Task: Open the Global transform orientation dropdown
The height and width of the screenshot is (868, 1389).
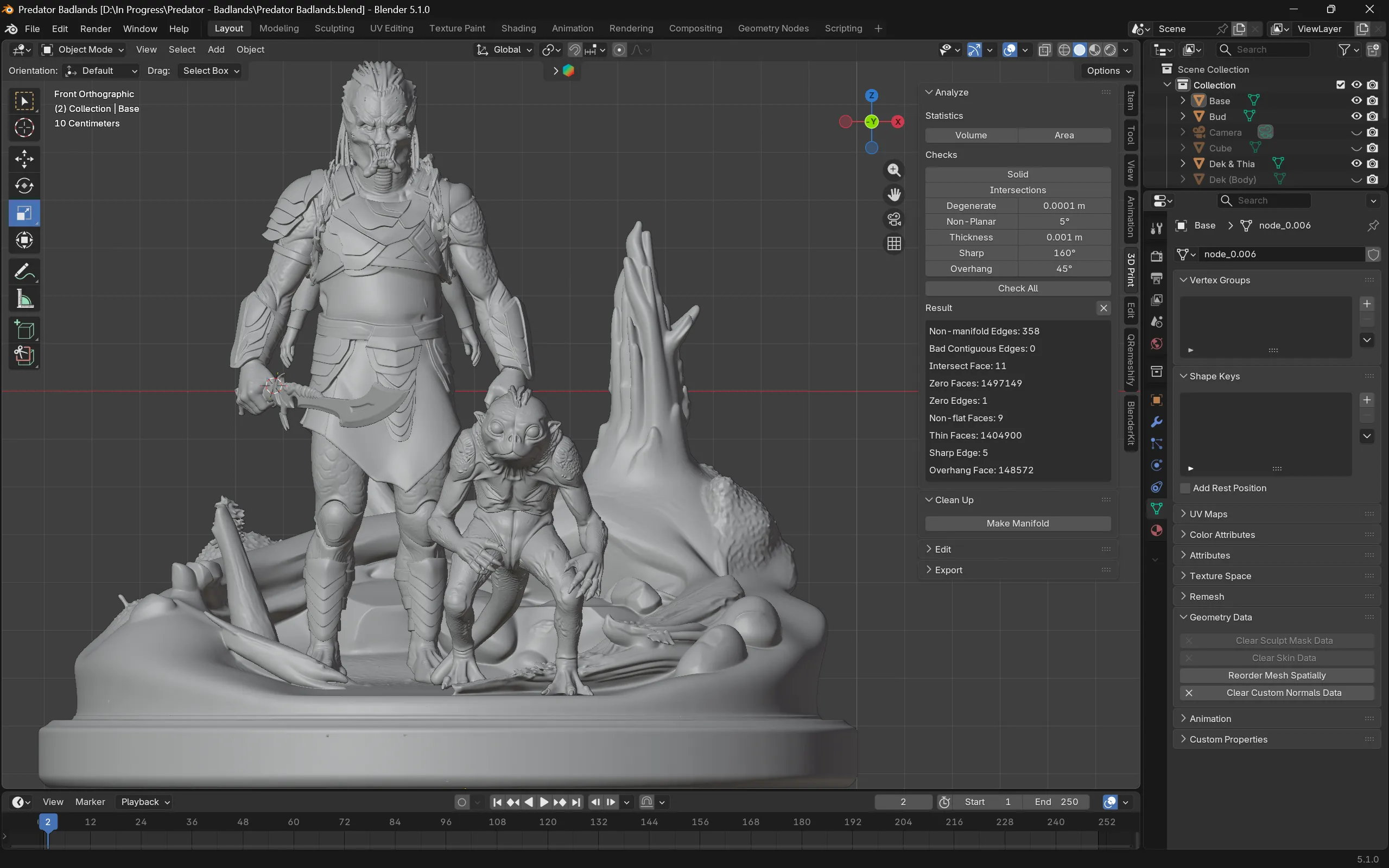Action: [x=504, y=50]
